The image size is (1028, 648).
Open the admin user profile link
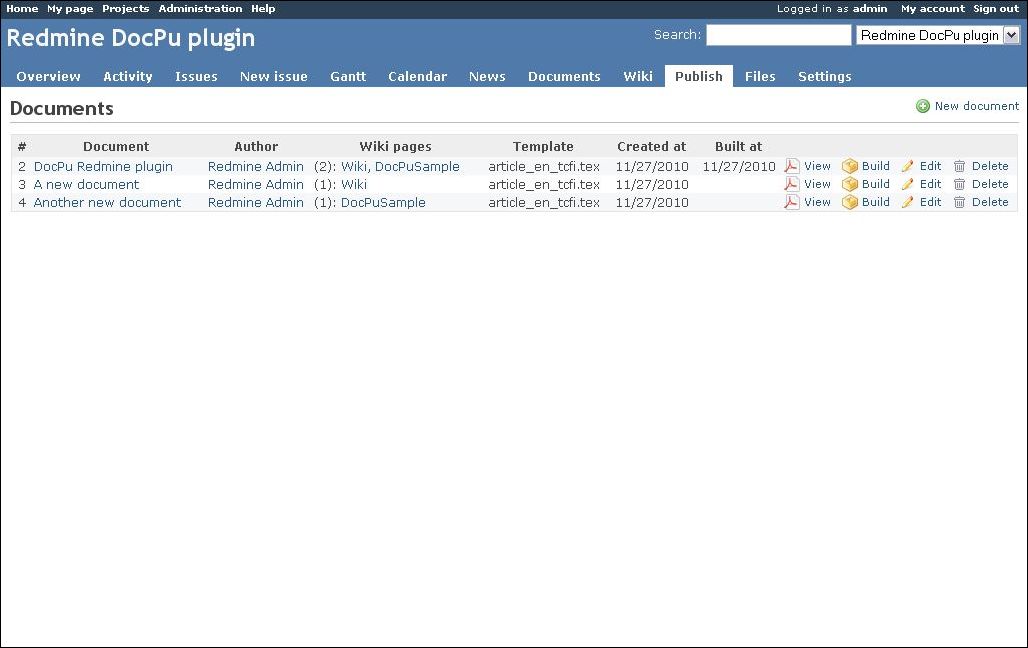click(x=870, y=9)
